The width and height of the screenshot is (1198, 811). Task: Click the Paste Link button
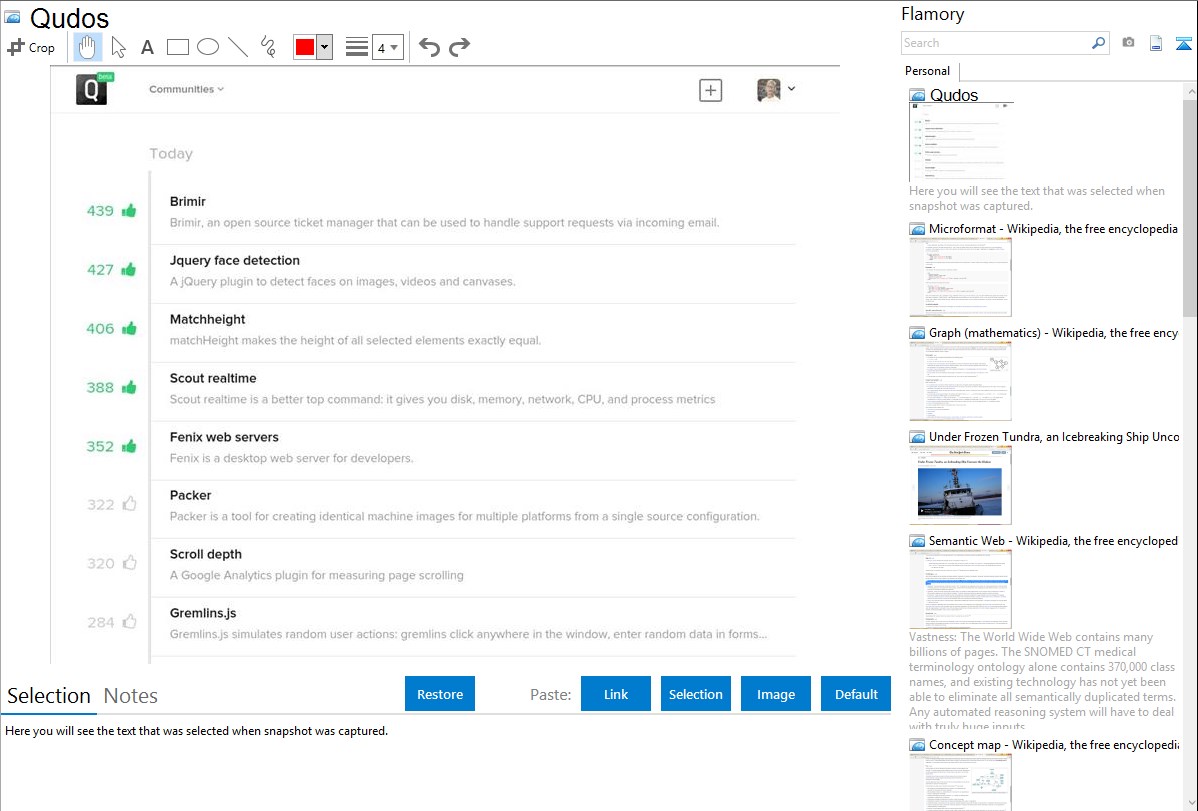click(616, 693)
